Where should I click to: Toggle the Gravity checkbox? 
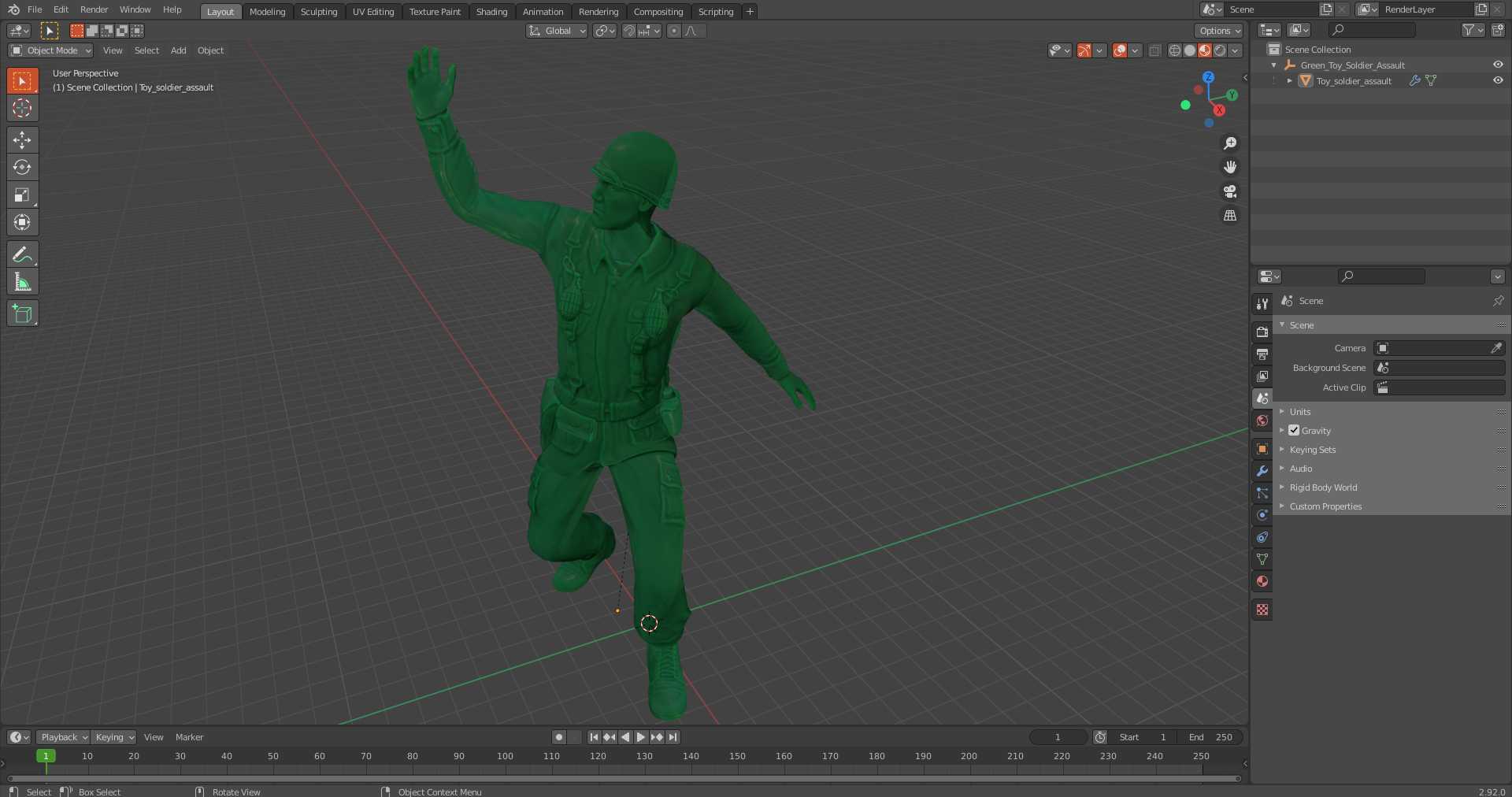pos(1294,431)
